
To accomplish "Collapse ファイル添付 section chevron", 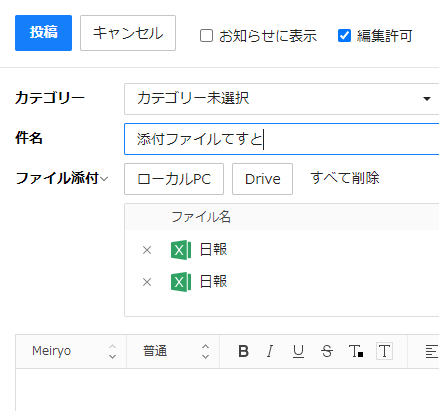I will pos(104,179).
